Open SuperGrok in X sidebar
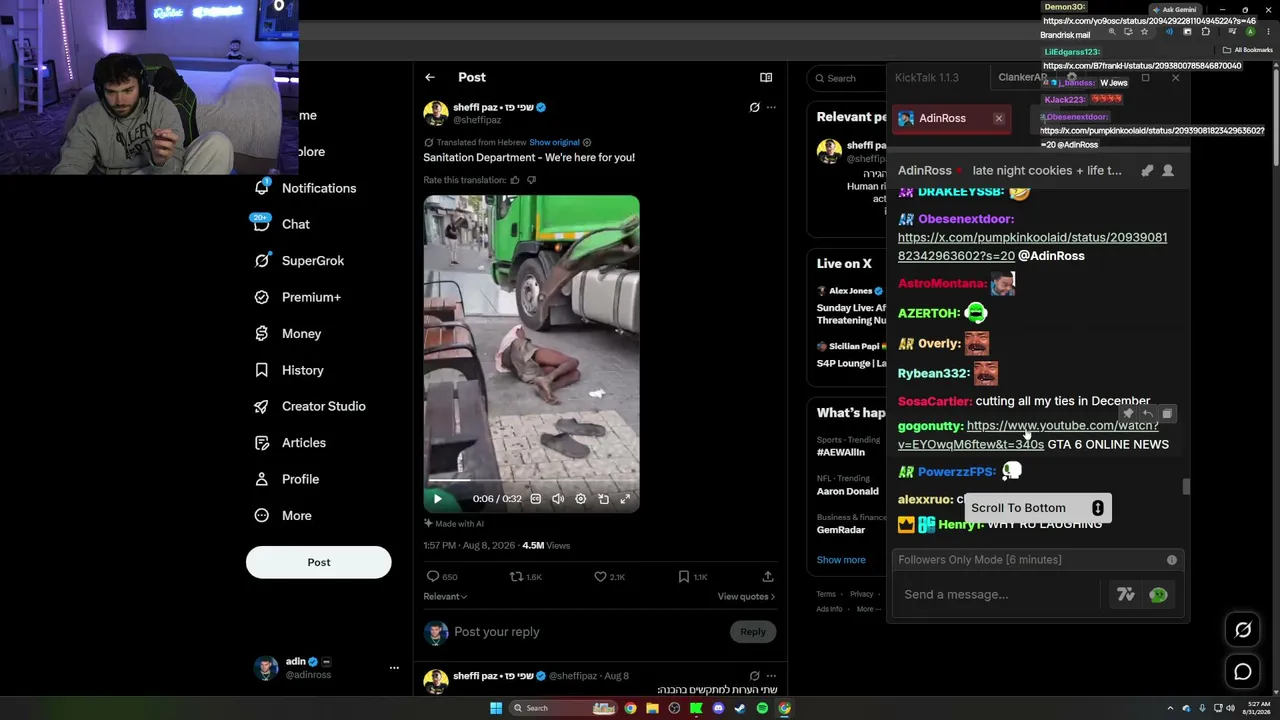The height and width of the screenshot is (720, 1280). (299, 261)
